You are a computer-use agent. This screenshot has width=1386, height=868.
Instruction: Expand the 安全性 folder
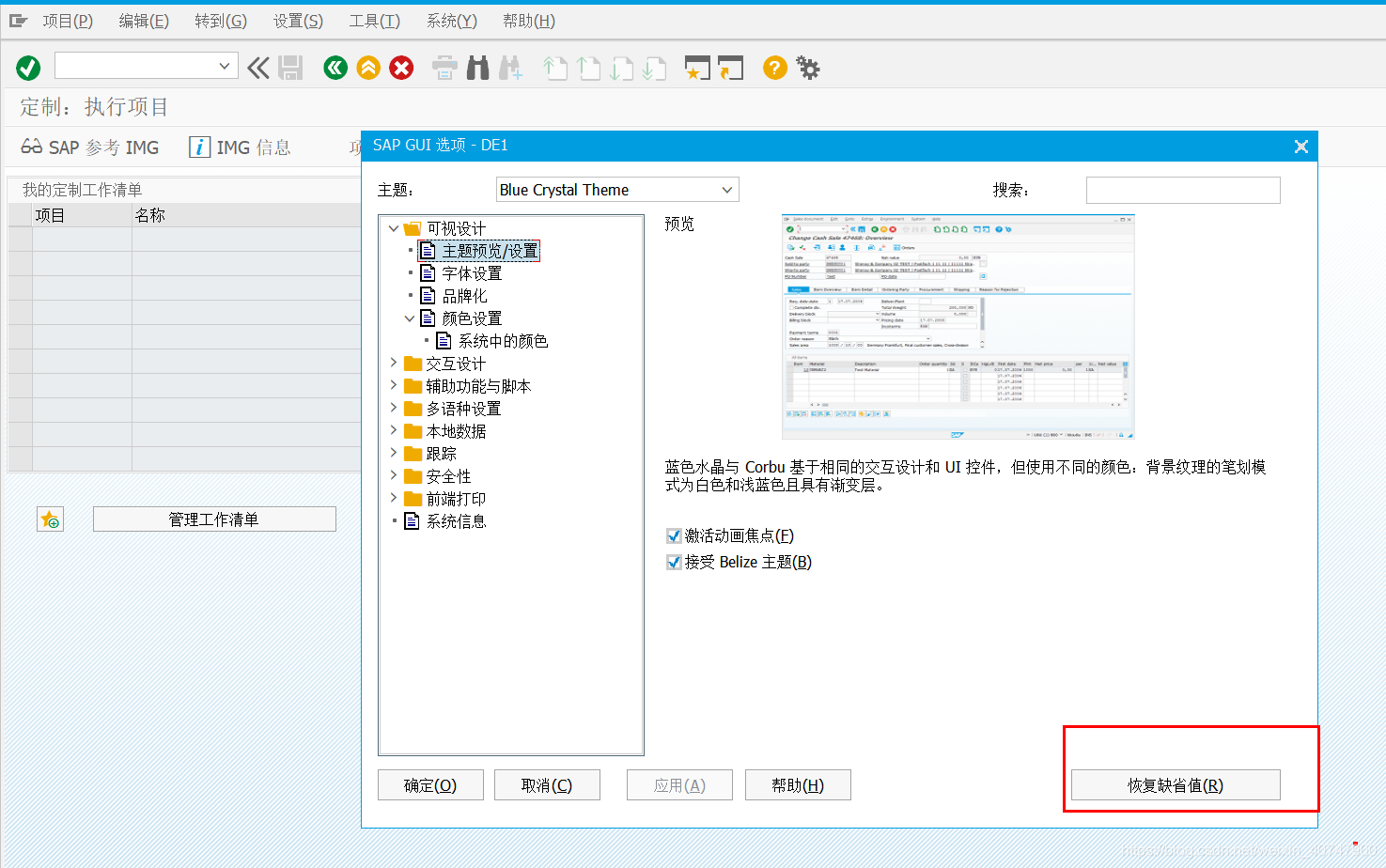coord(394,475)
